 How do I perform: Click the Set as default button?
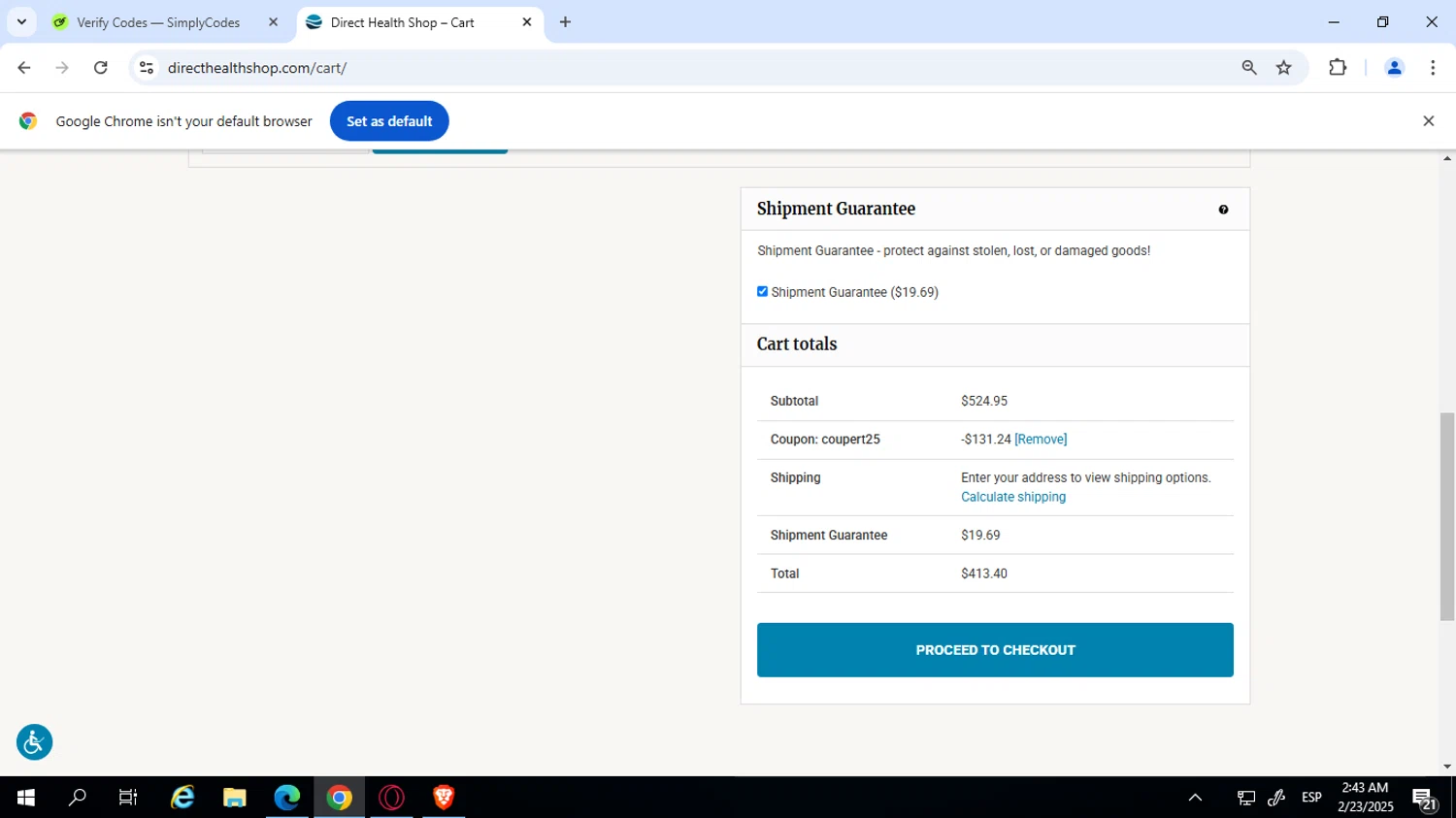point(389,121)
